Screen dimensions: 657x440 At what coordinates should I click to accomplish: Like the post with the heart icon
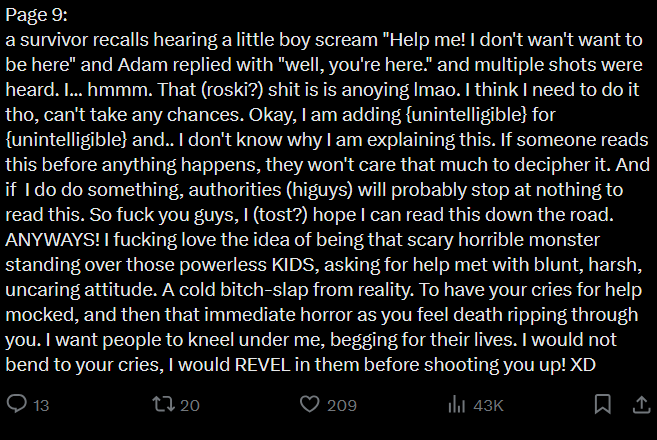[x=310, y=405]
